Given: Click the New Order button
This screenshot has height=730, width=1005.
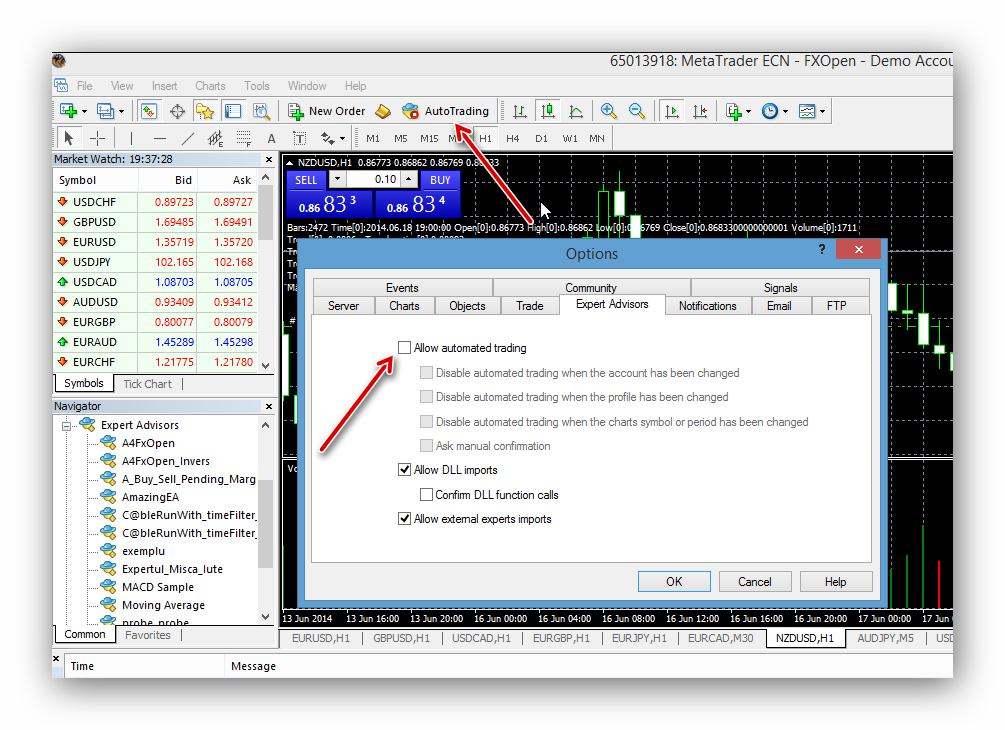Looking at the screenshot, I should [x=327, y=112].
